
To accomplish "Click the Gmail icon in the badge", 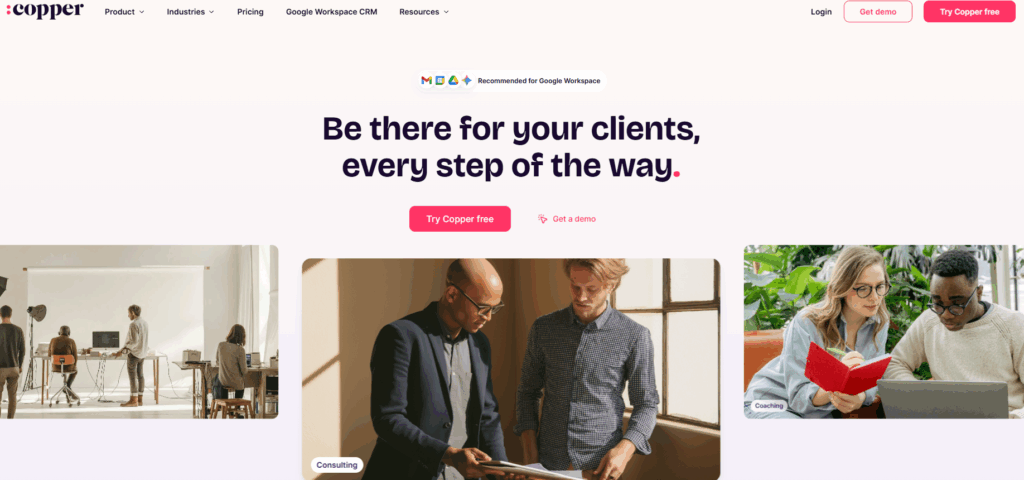I will tap(426, 80).
